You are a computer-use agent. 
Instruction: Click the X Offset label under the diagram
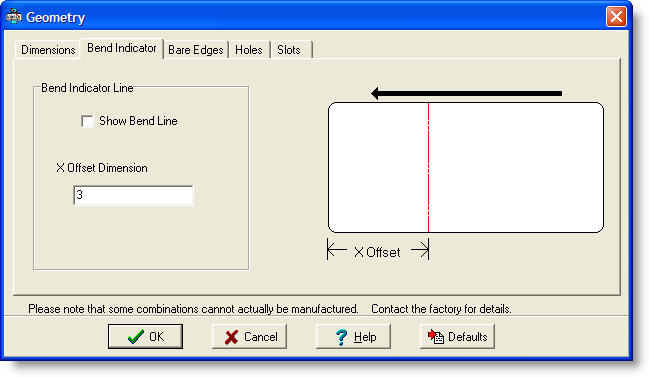coord(377,252)
